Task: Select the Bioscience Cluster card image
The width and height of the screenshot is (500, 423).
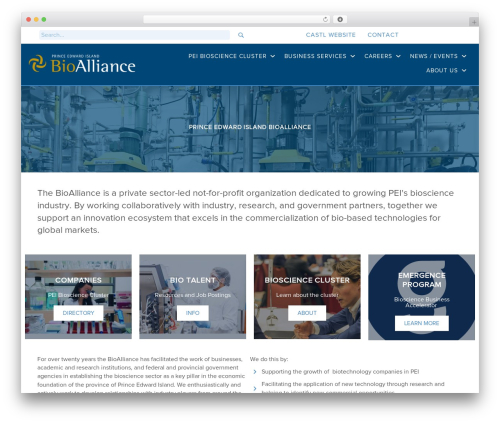Action: tap(307, 297)
